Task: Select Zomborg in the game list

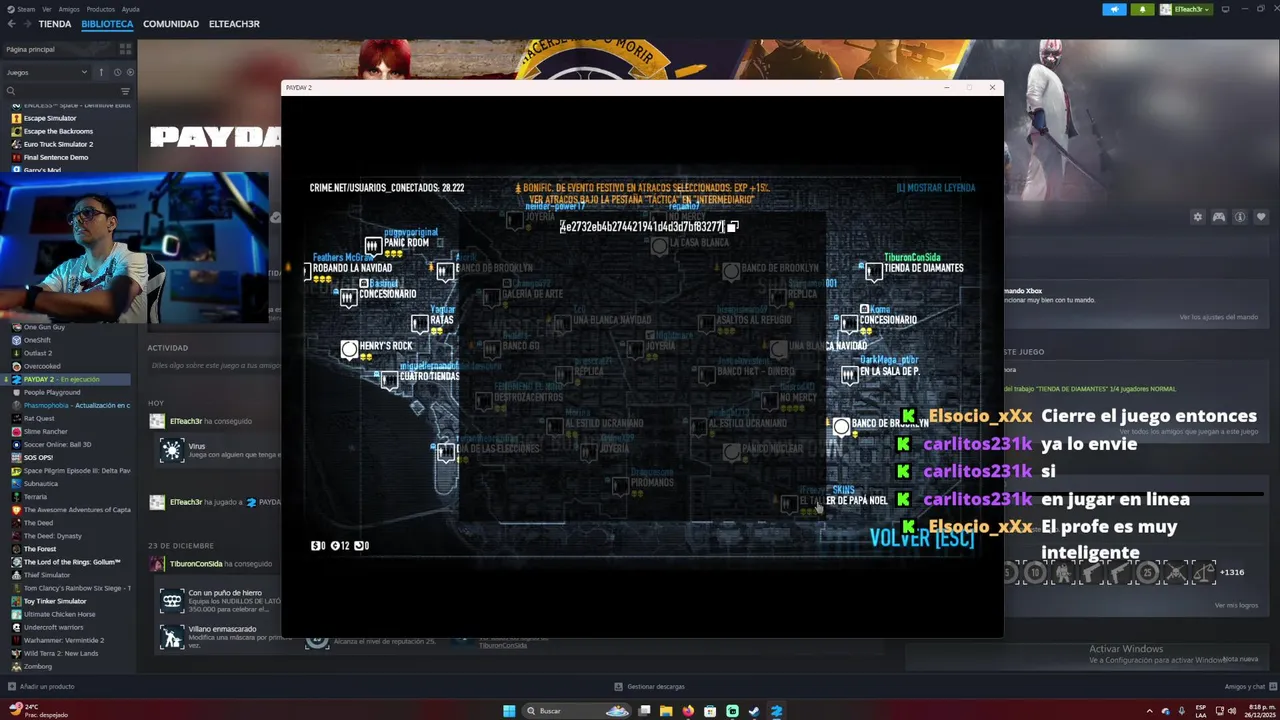Action: click(38, 666)
